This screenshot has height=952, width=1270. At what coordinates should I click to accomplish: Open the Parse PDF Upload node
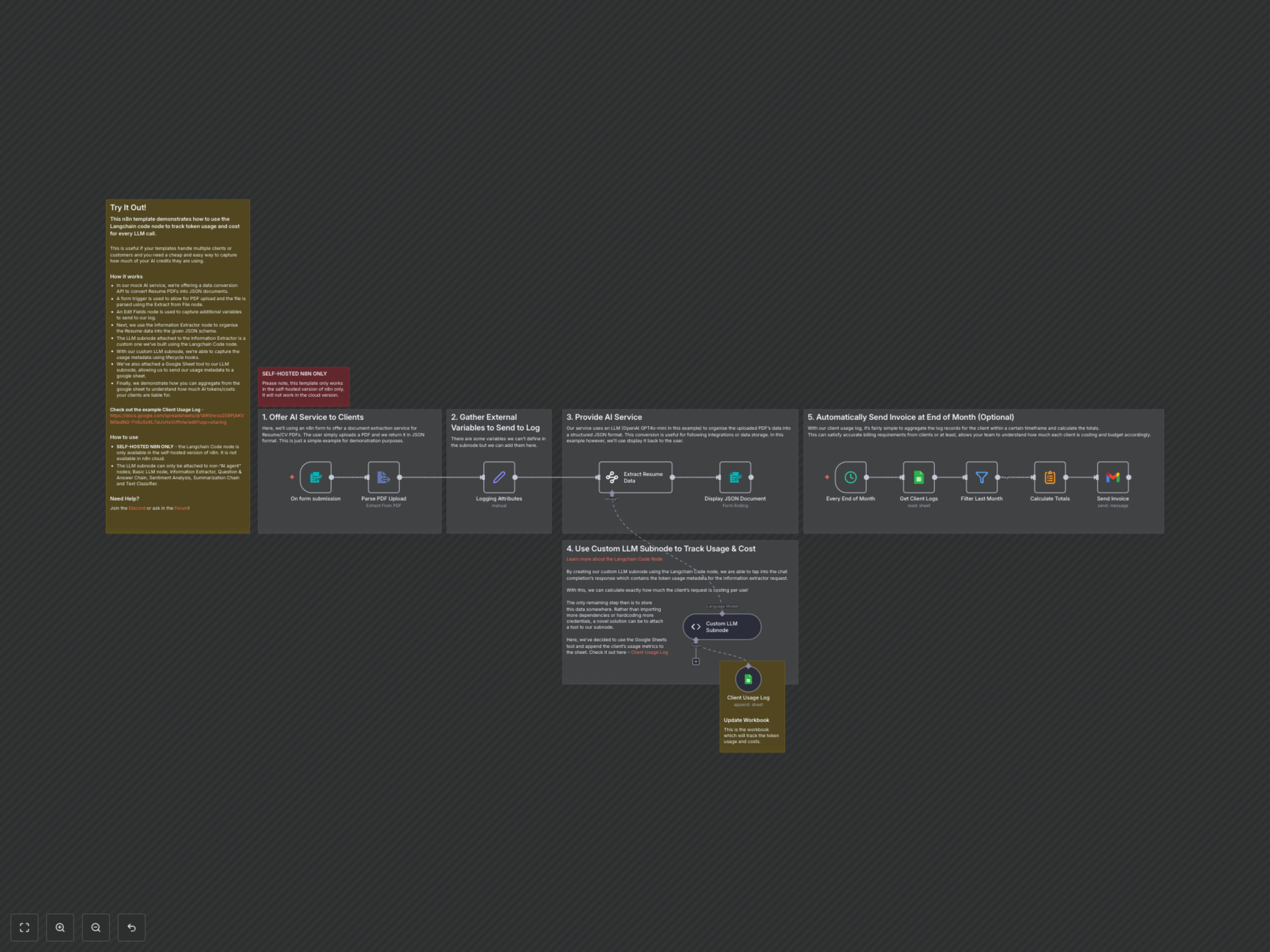coord(384,477)
